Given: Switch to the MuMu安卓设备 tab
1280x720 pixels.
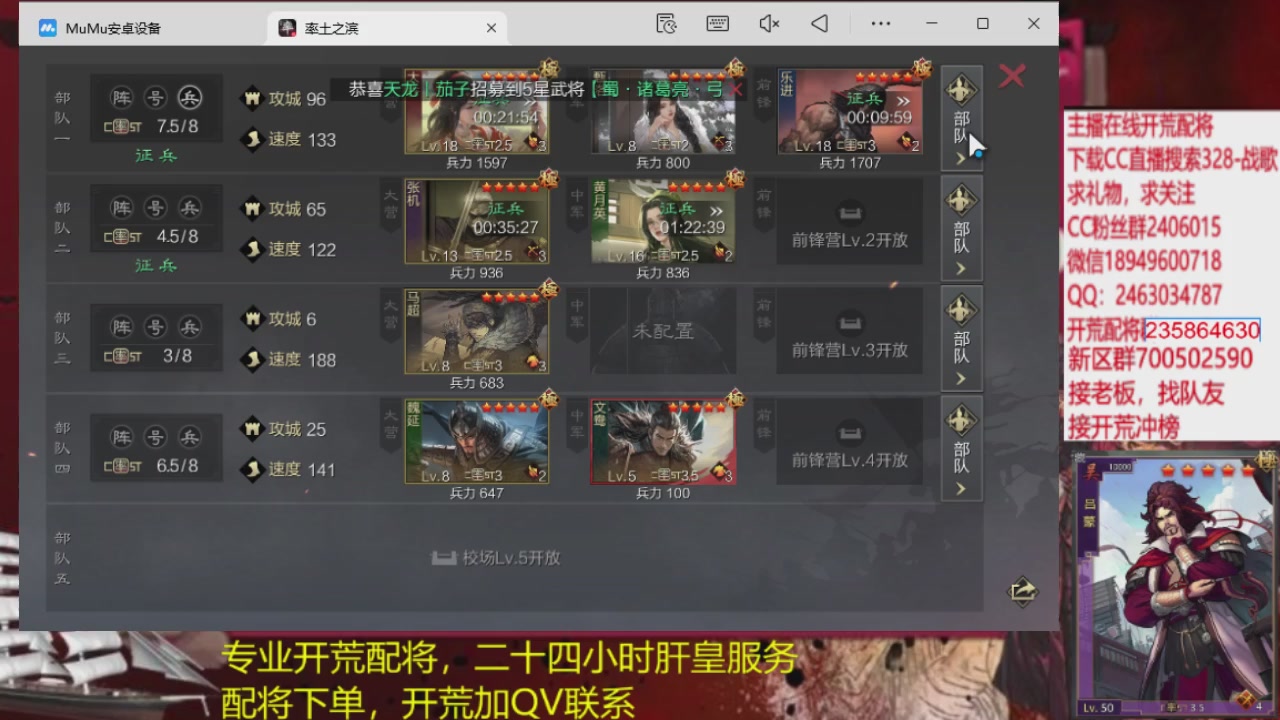Looking at the screenshot, I should 113,28.
